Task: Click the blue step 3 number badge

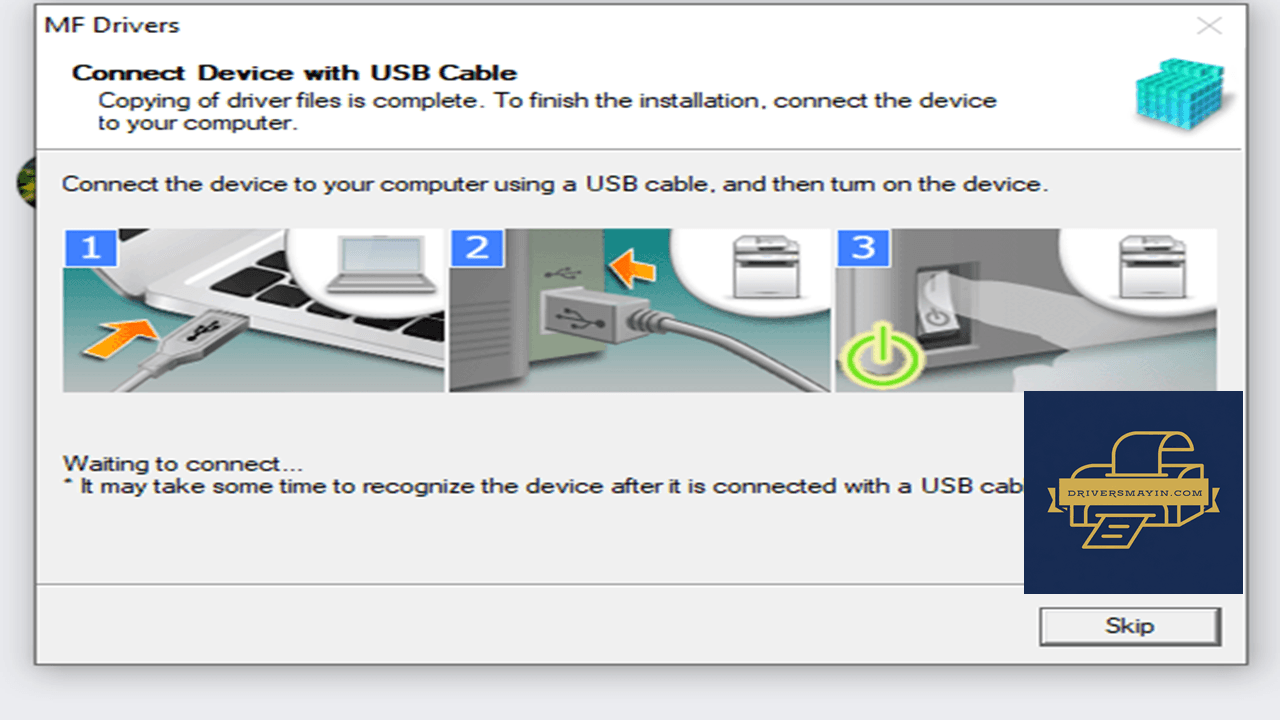Action: pyautogui.click(x=862, y=247)
